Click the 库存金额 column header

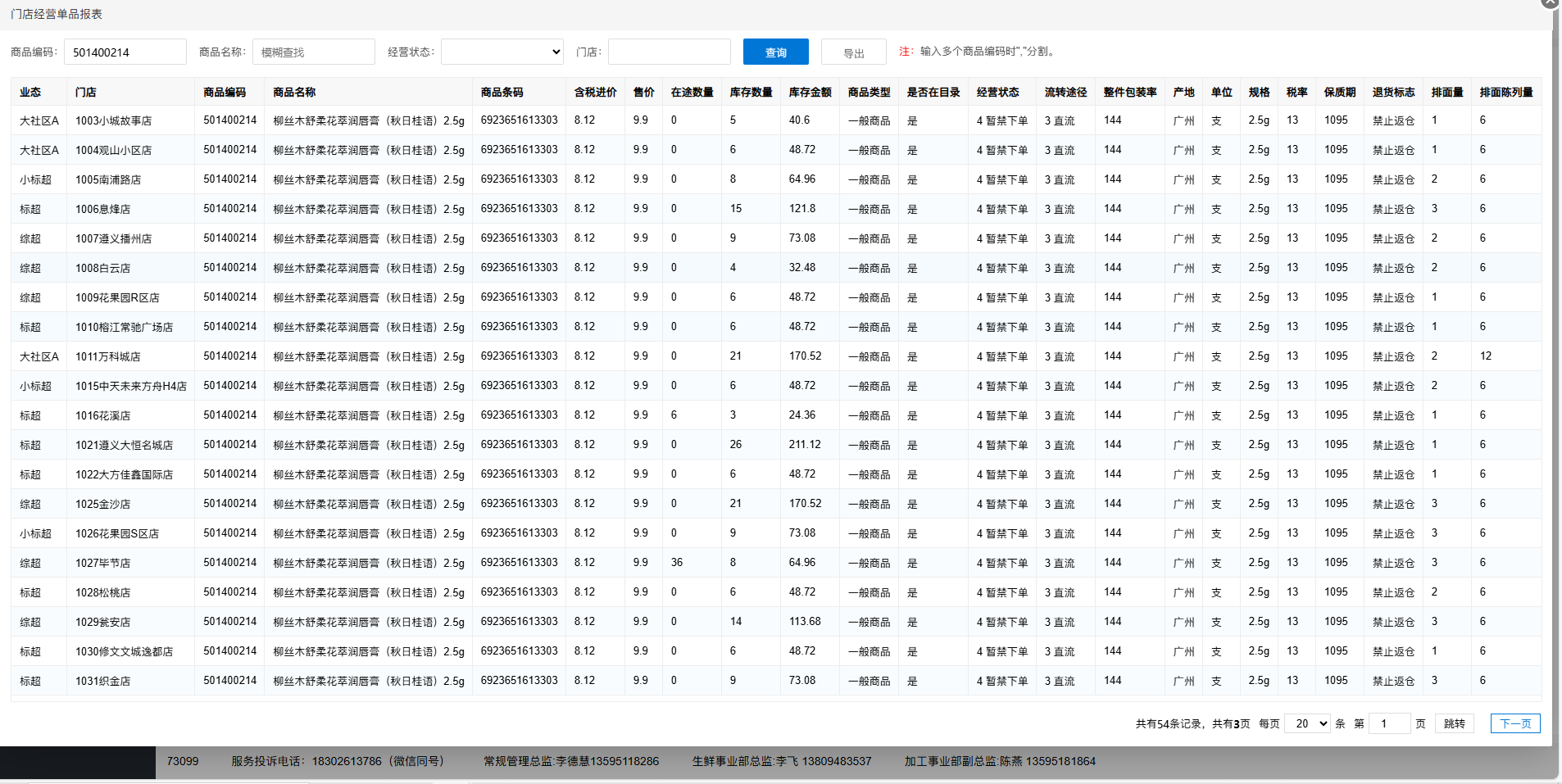pyautogui.click(x=810, y=93)
